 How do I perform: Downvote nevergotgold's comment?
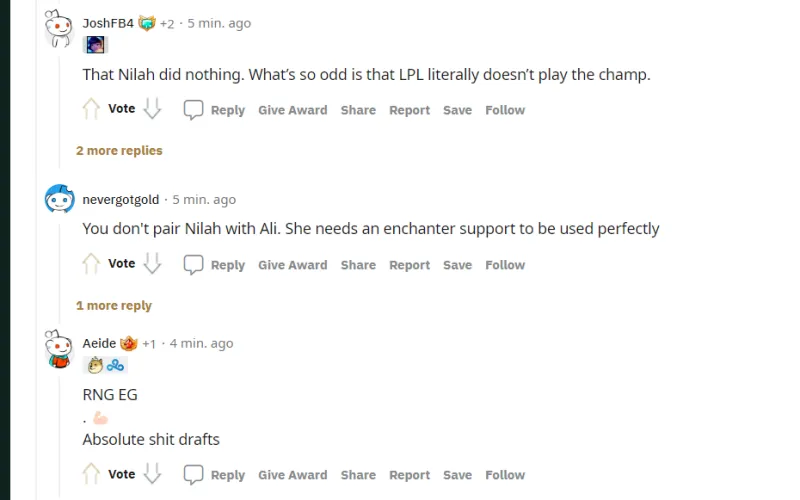(x=152, y=264)
